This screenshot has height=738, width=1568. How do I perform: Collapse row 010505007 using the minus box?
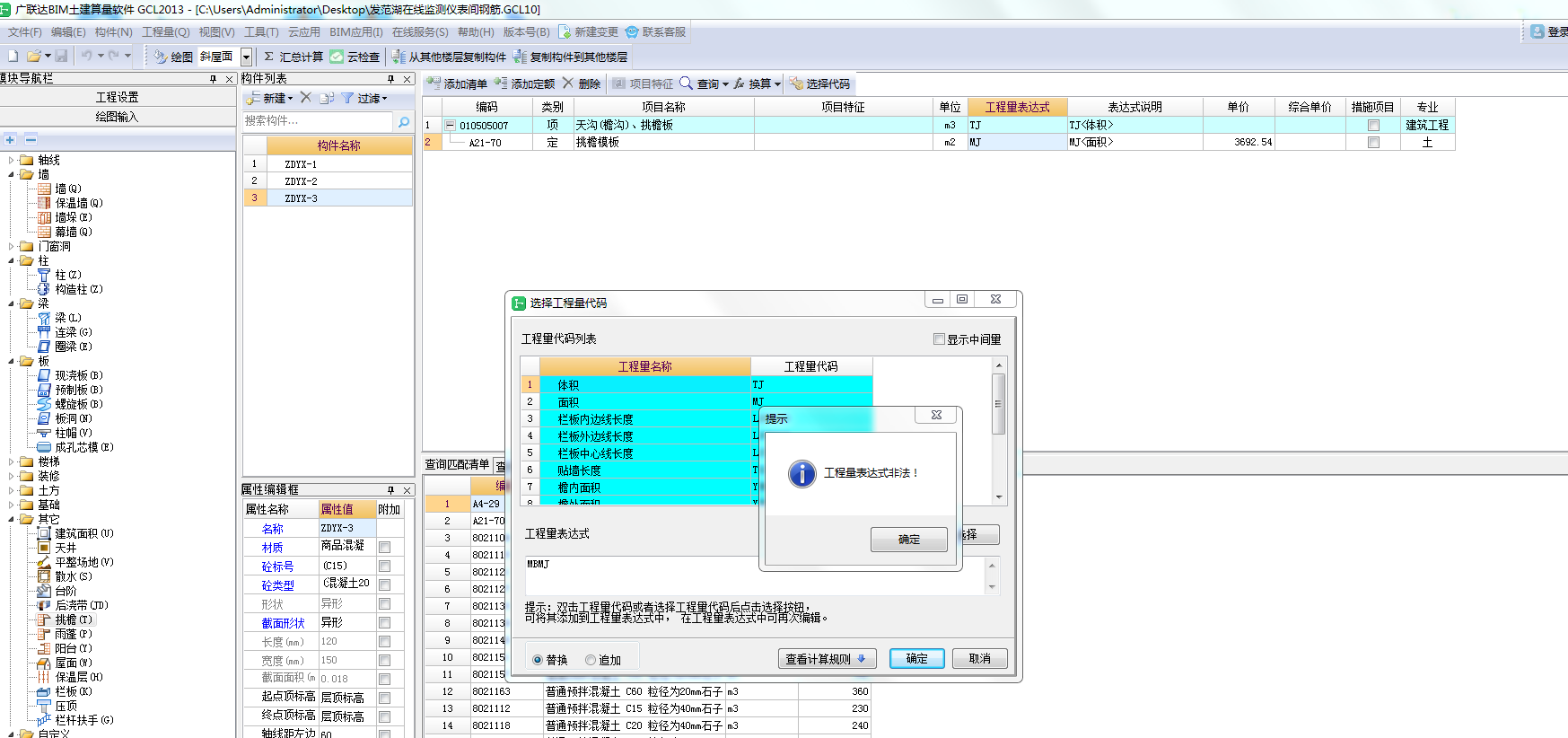pyautogui.click(x=450, y=126)
